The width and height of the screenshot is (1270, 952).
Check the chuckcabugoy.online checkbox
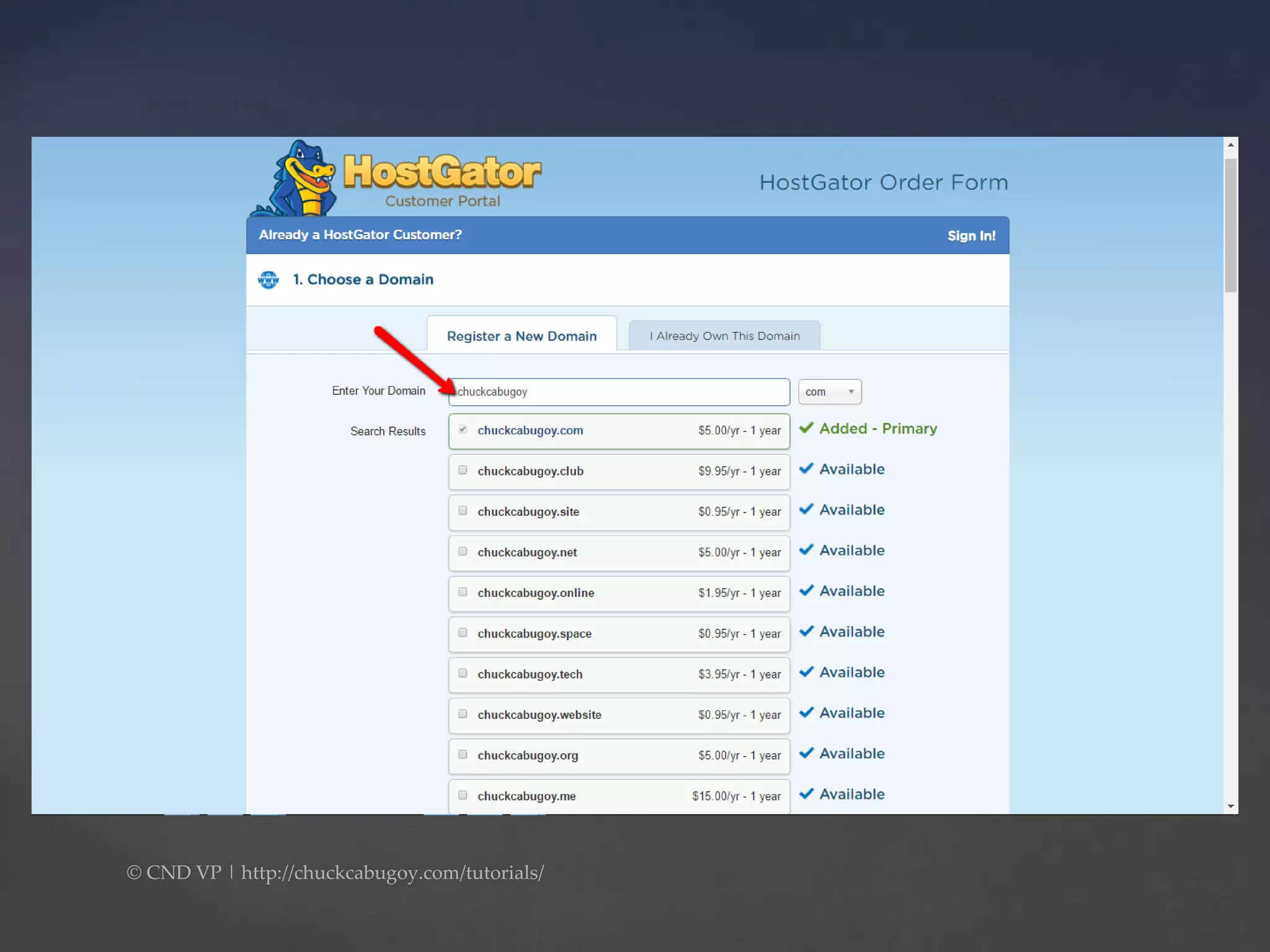[463, 592]
